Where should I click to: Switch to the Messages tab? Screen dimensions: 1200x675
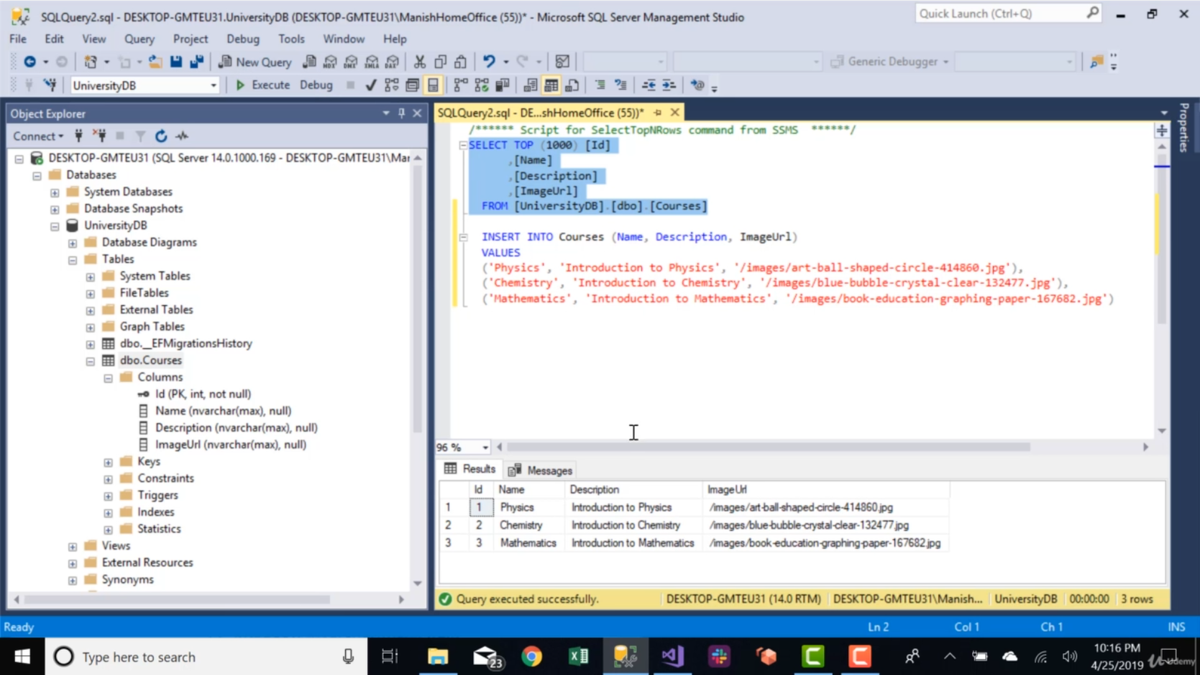coord(540,470)
